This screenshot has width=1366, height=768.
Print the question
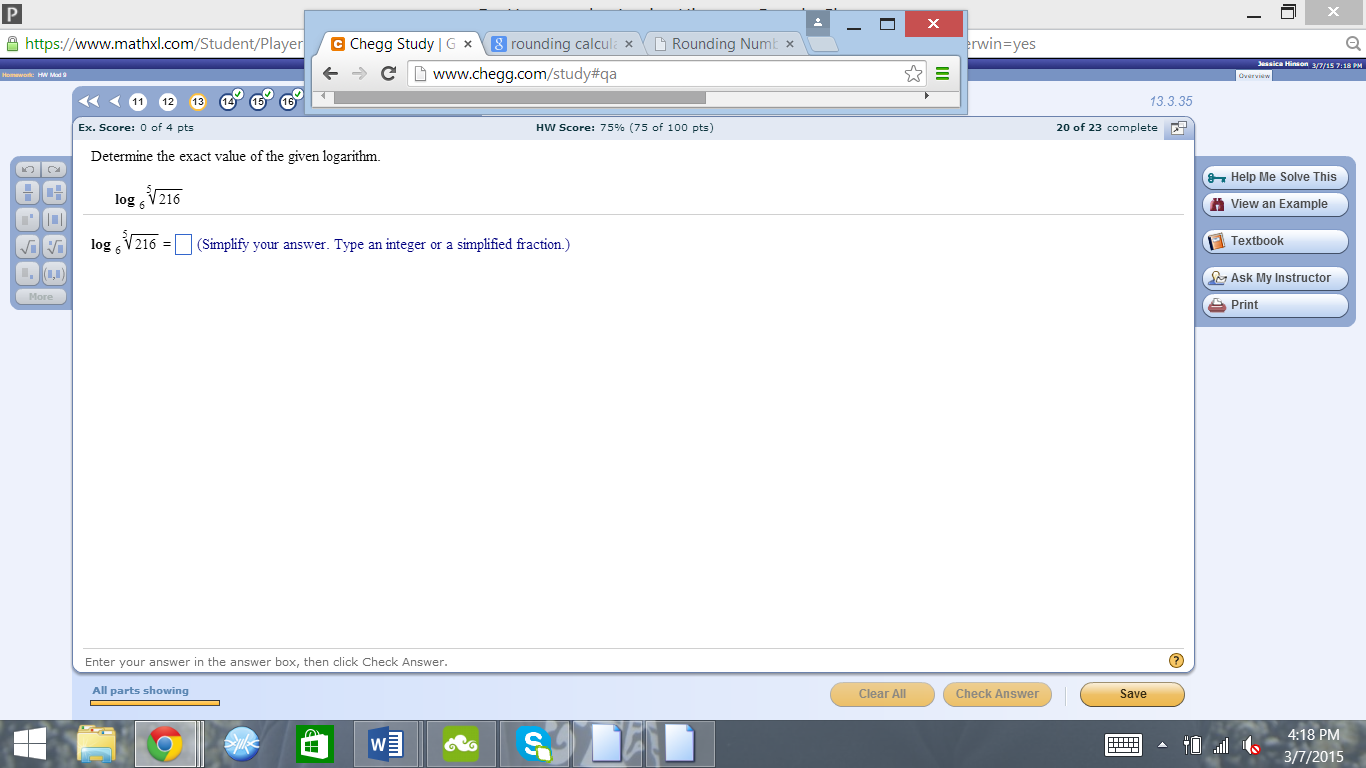click(1275, 305)
